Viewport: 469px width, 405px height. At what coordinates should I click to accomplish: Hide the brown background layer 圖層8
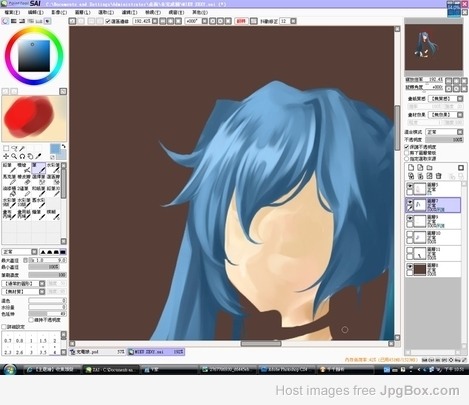point(410,266)
